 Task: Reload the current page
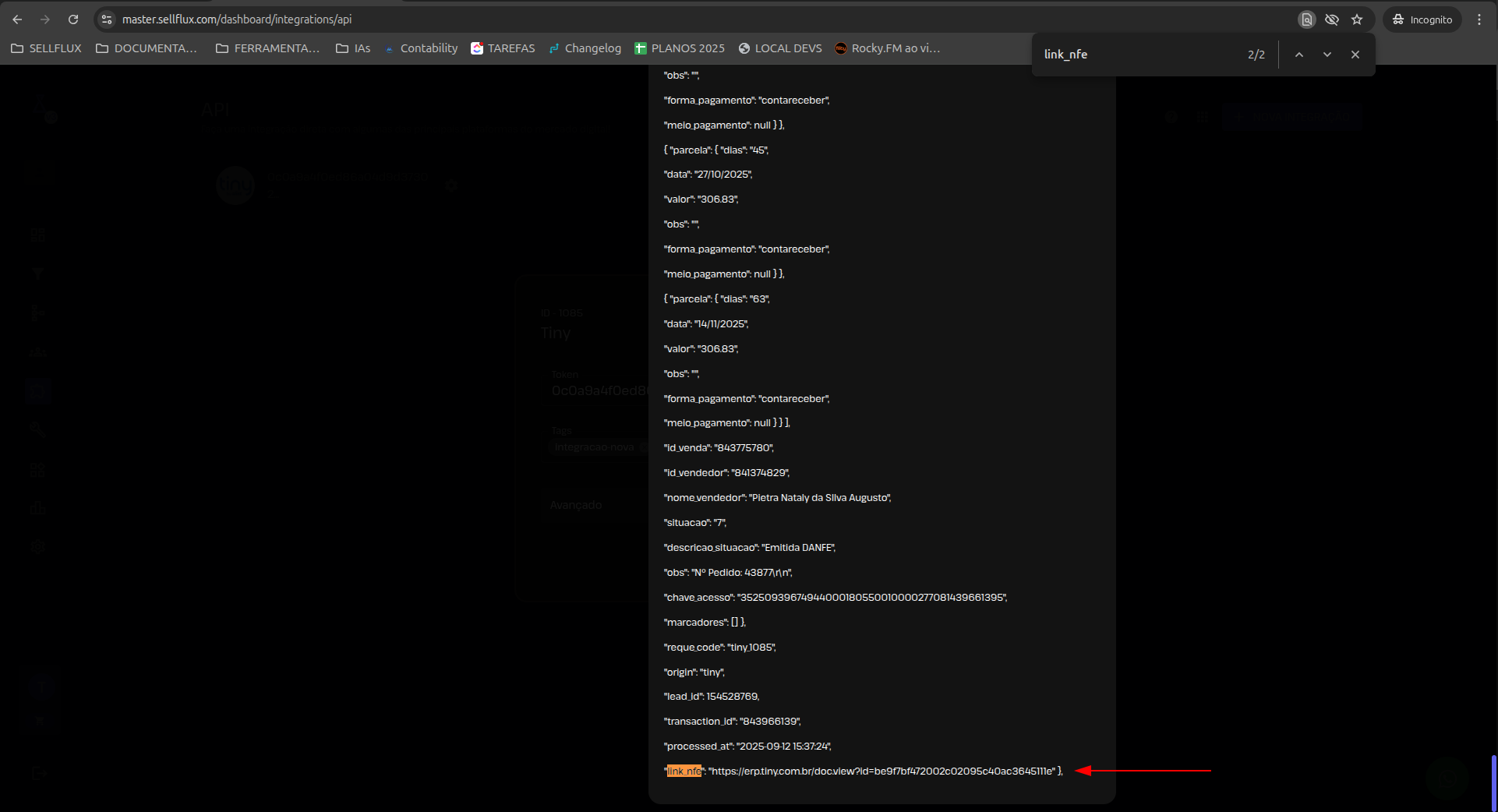(x=73, y=19)
